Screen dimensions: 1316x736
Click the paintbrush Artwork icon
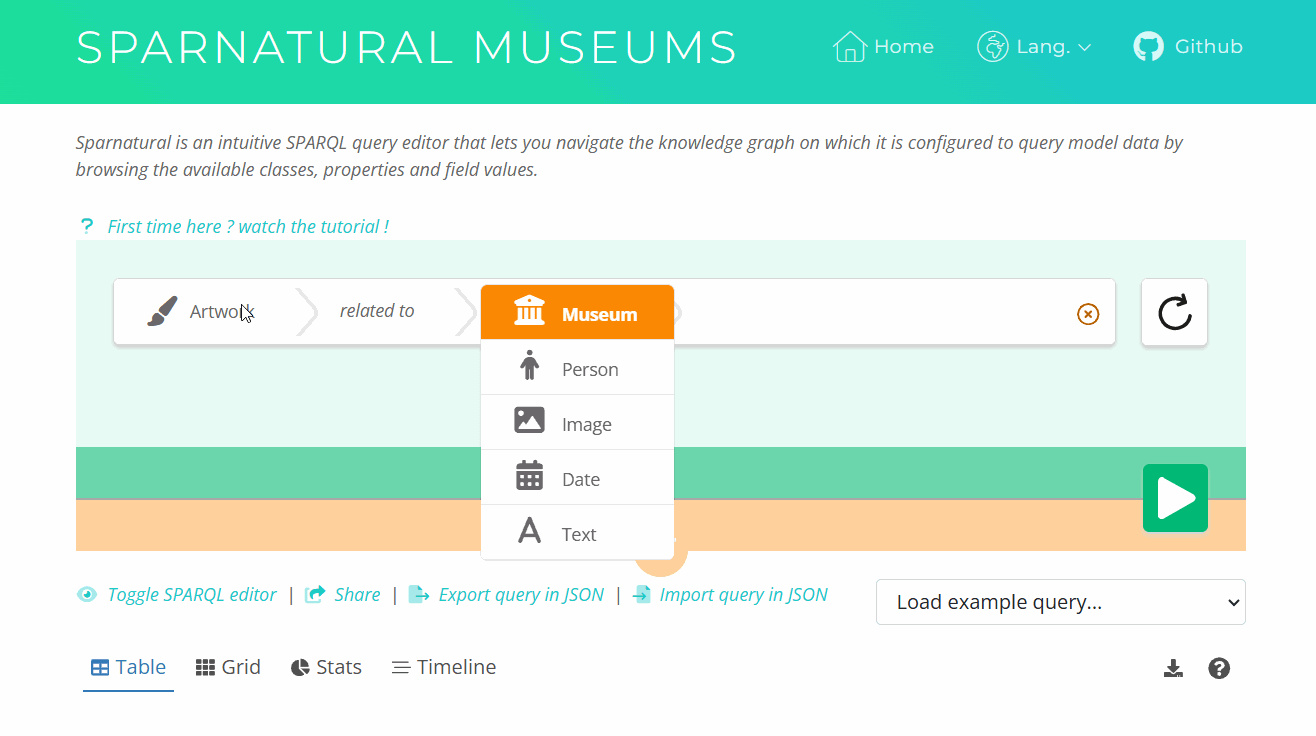162,312
